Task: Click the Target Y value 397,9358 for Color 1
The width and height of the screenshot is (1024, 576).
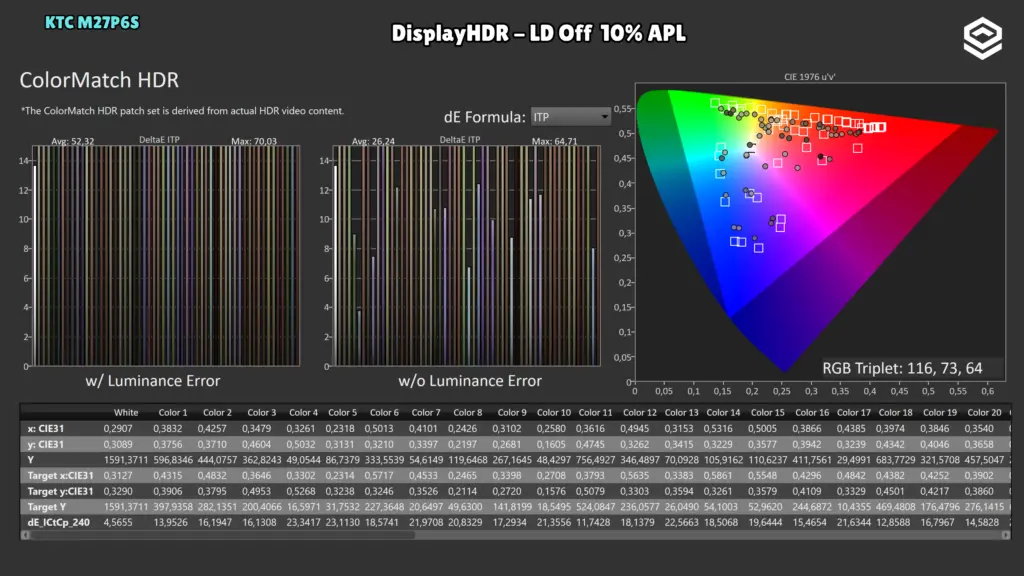Action: tap(172, 507)
